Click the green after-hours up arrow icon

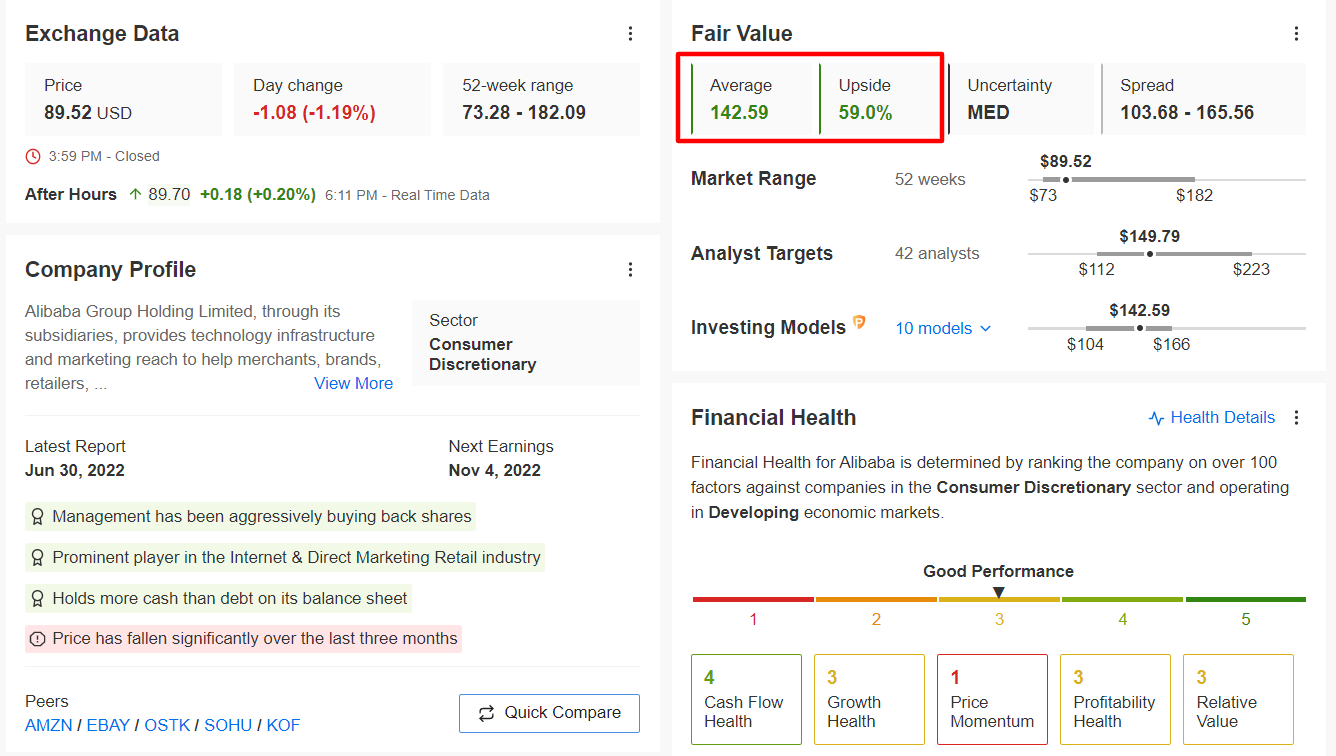[135, 195]
